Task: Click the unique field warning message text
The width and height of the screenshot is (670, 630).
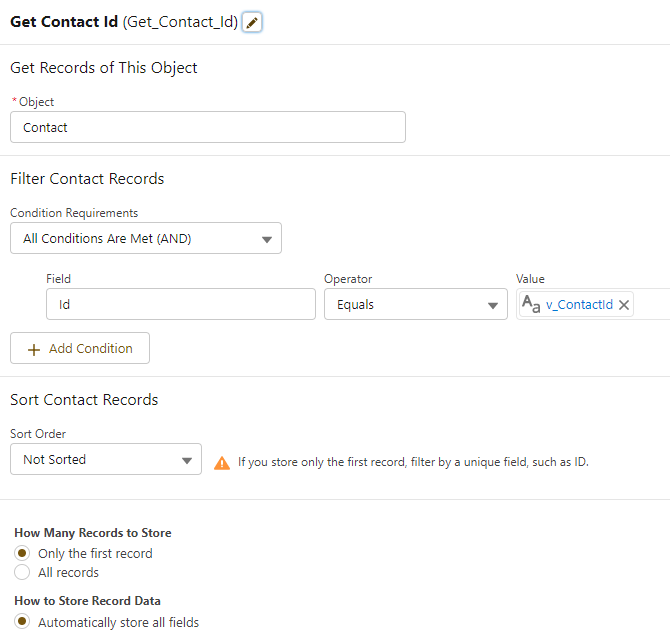Action: [413, 462]
